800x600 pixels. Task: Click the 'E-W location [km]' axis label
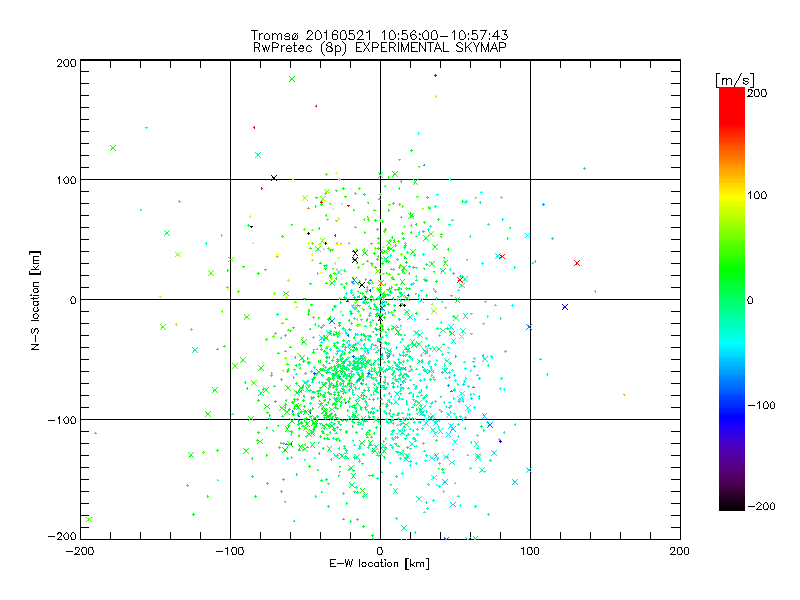[379, 564]
